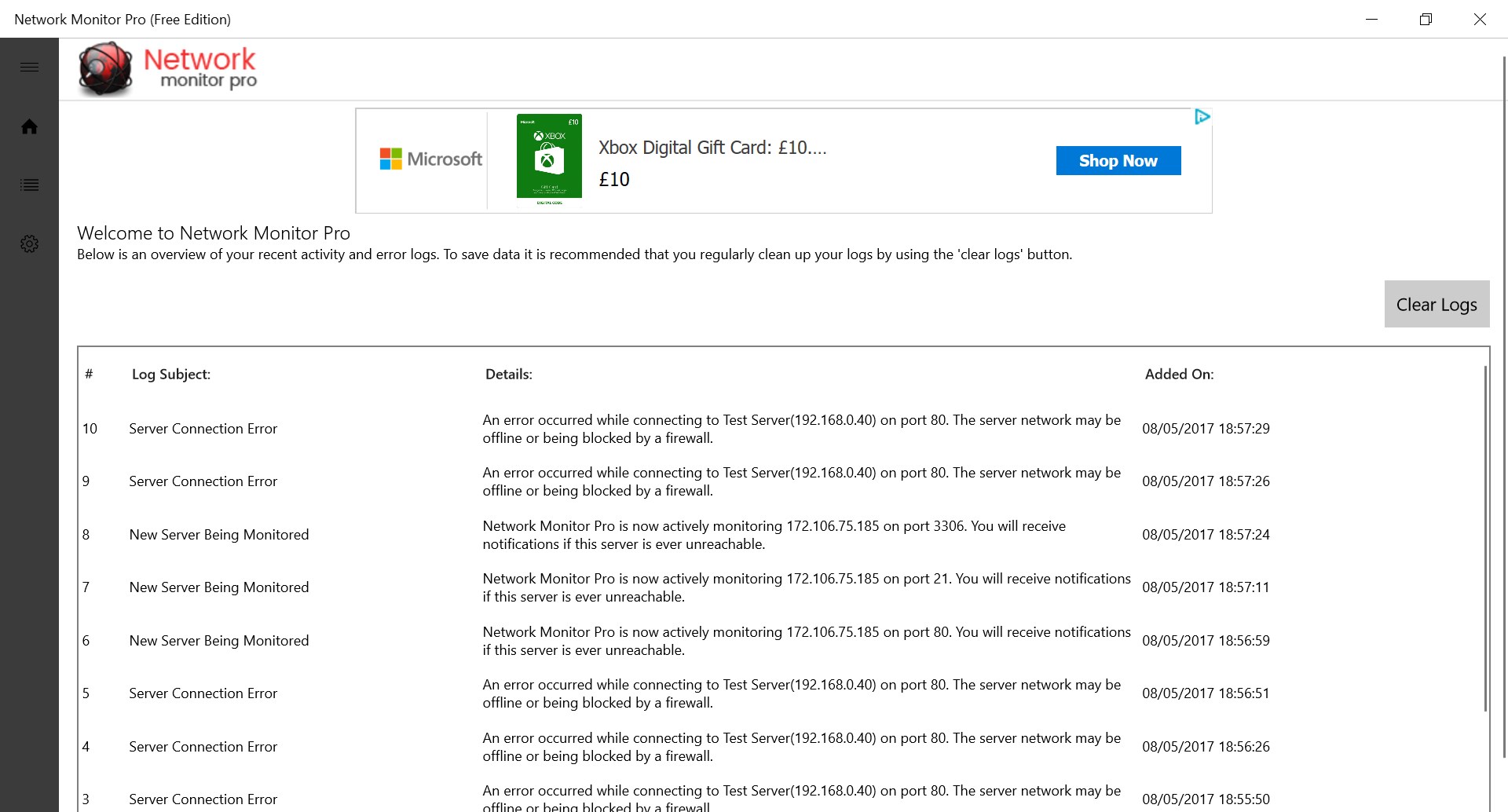Open the list view sidebar icon
The image size is (1508, 812).
pyautogui.click(x=29, y=185)
